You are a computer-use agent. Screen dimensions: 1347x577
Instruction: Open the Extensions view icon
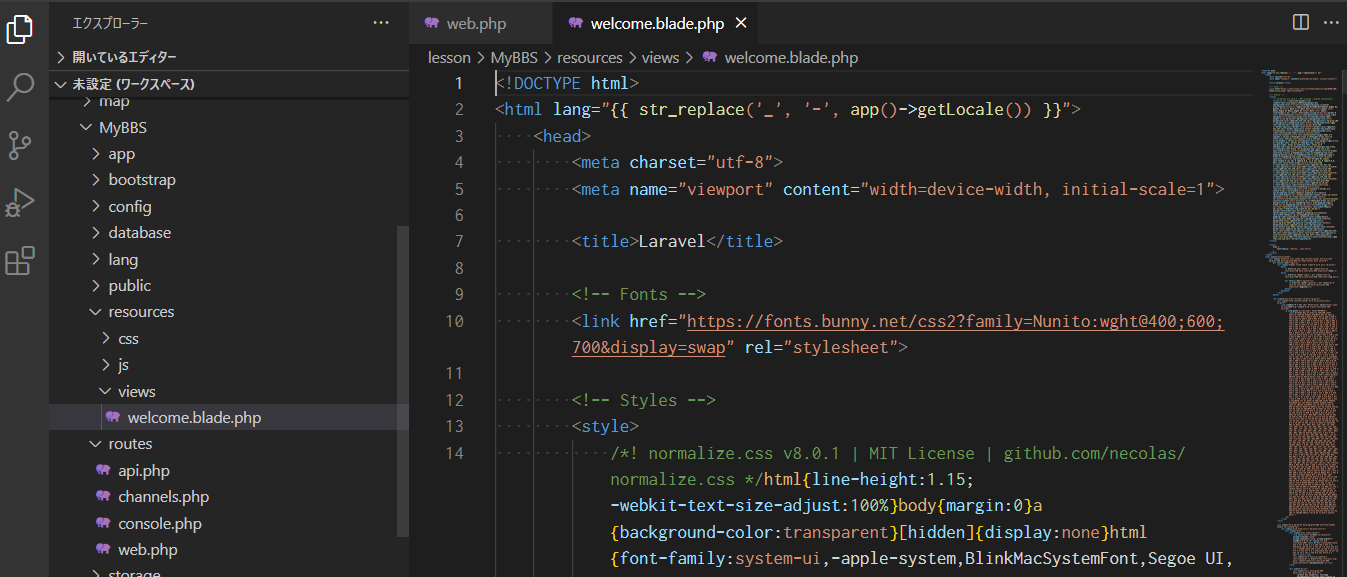pyautogui.click(x=20, y=260)
